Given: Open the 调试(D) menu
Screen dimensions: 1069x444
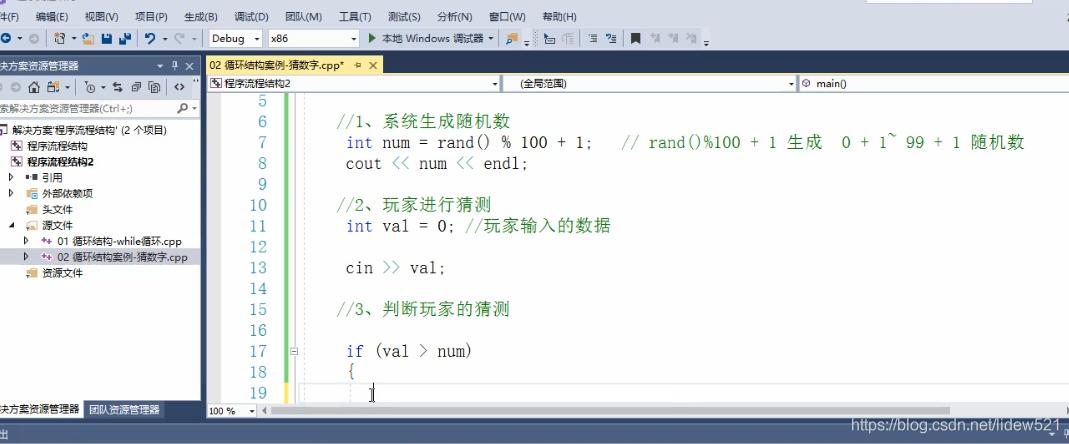Looking at the screenshot, I should click(x=252, y=16).
